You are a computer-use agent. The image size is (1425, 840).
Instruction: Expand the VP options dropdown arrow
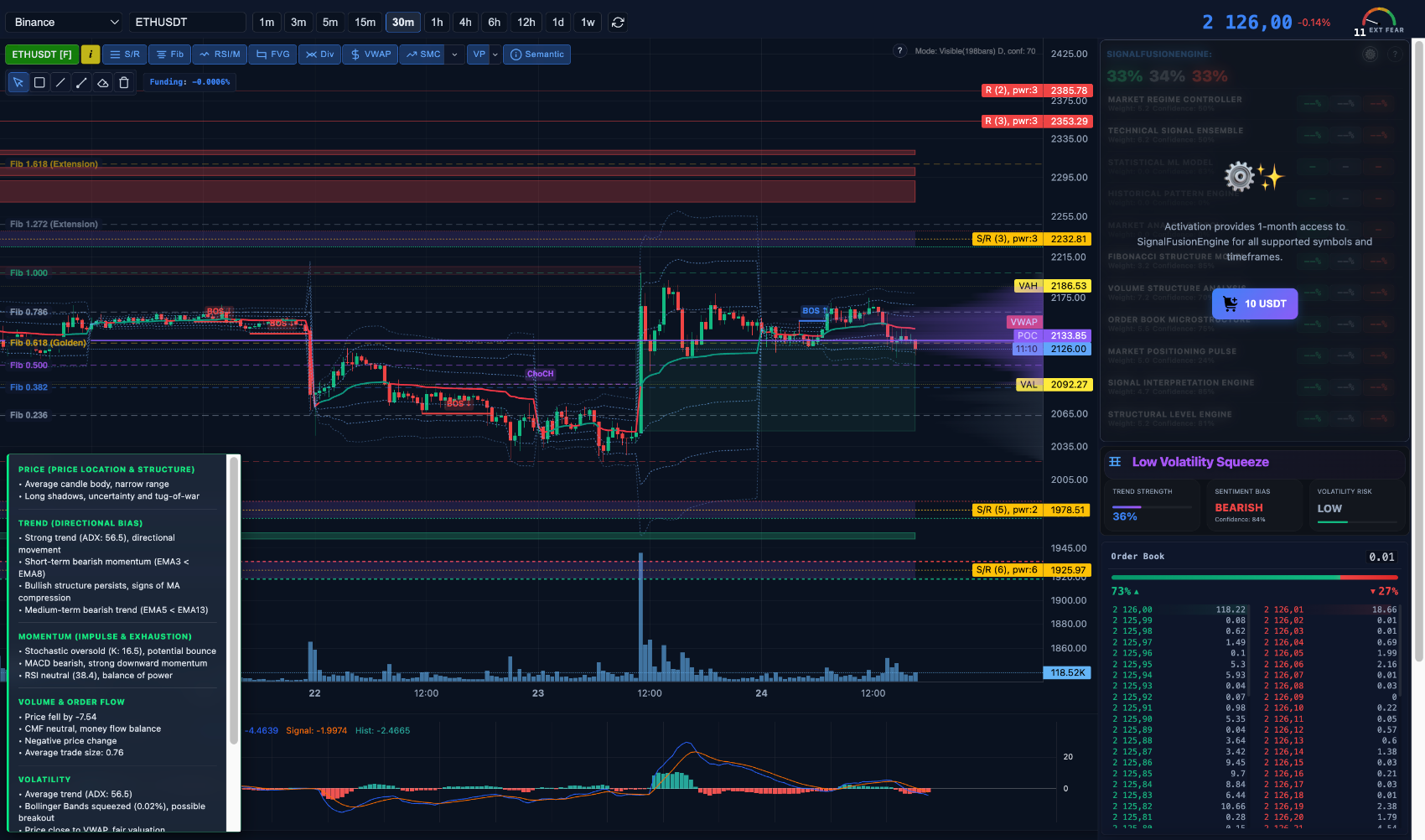495,54
